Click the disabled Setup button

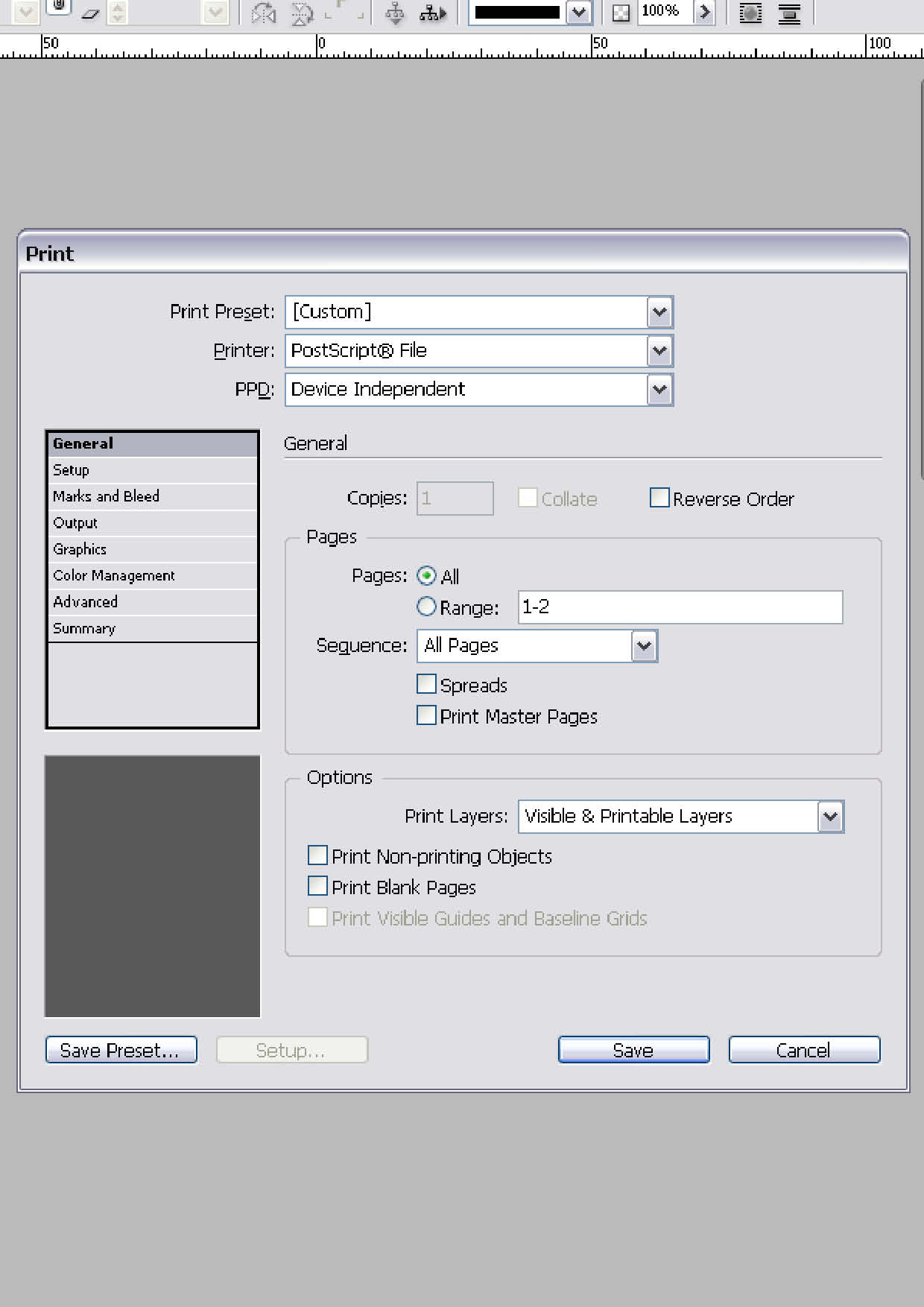pyautogui.click(x=292, y=1050)
